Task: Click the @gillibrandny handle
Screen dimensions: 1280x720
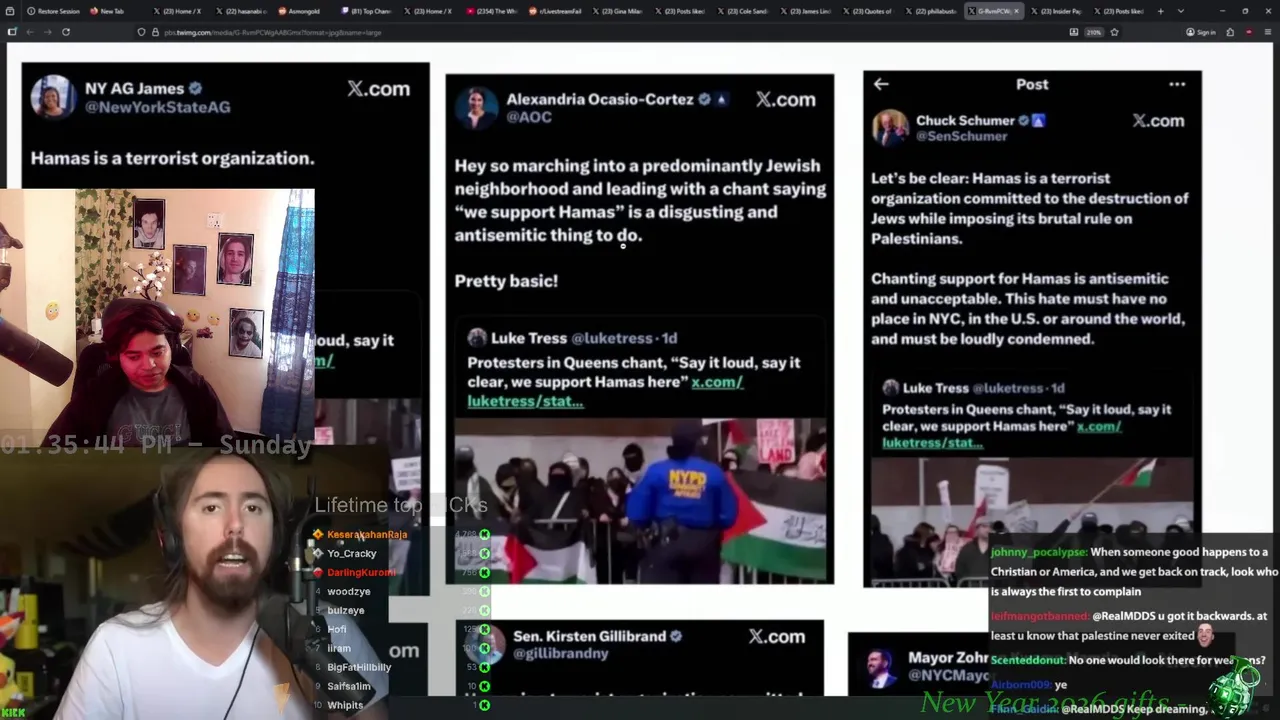Action: [x=560, y=653]
